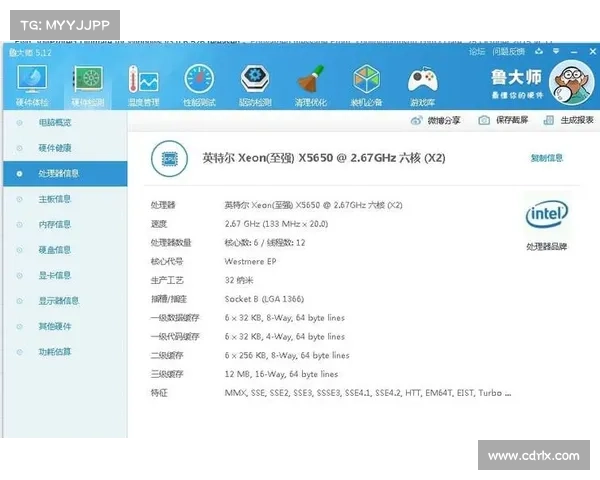This screenshot has height=480, width=600.
Task: Select 主板信息 motherboard info
Action: pyautogui.click(x=55, y=198)
